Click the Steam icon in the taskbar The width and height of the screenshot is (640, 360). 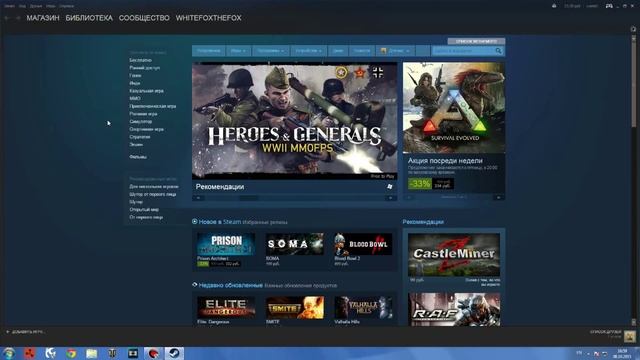(x=174, y=353)
